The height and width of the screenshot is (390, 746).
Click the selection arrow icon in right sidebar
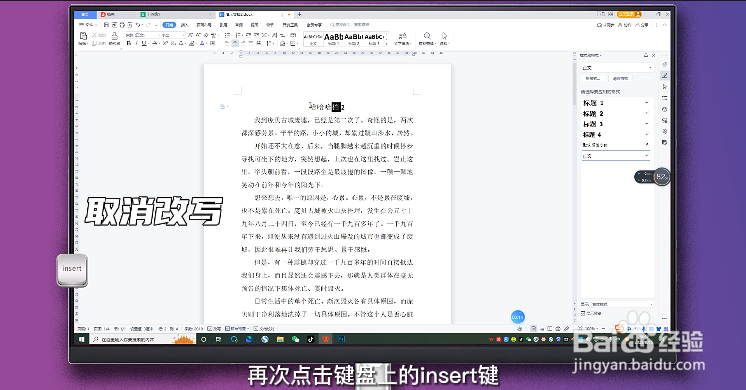[x=665, y=87]
